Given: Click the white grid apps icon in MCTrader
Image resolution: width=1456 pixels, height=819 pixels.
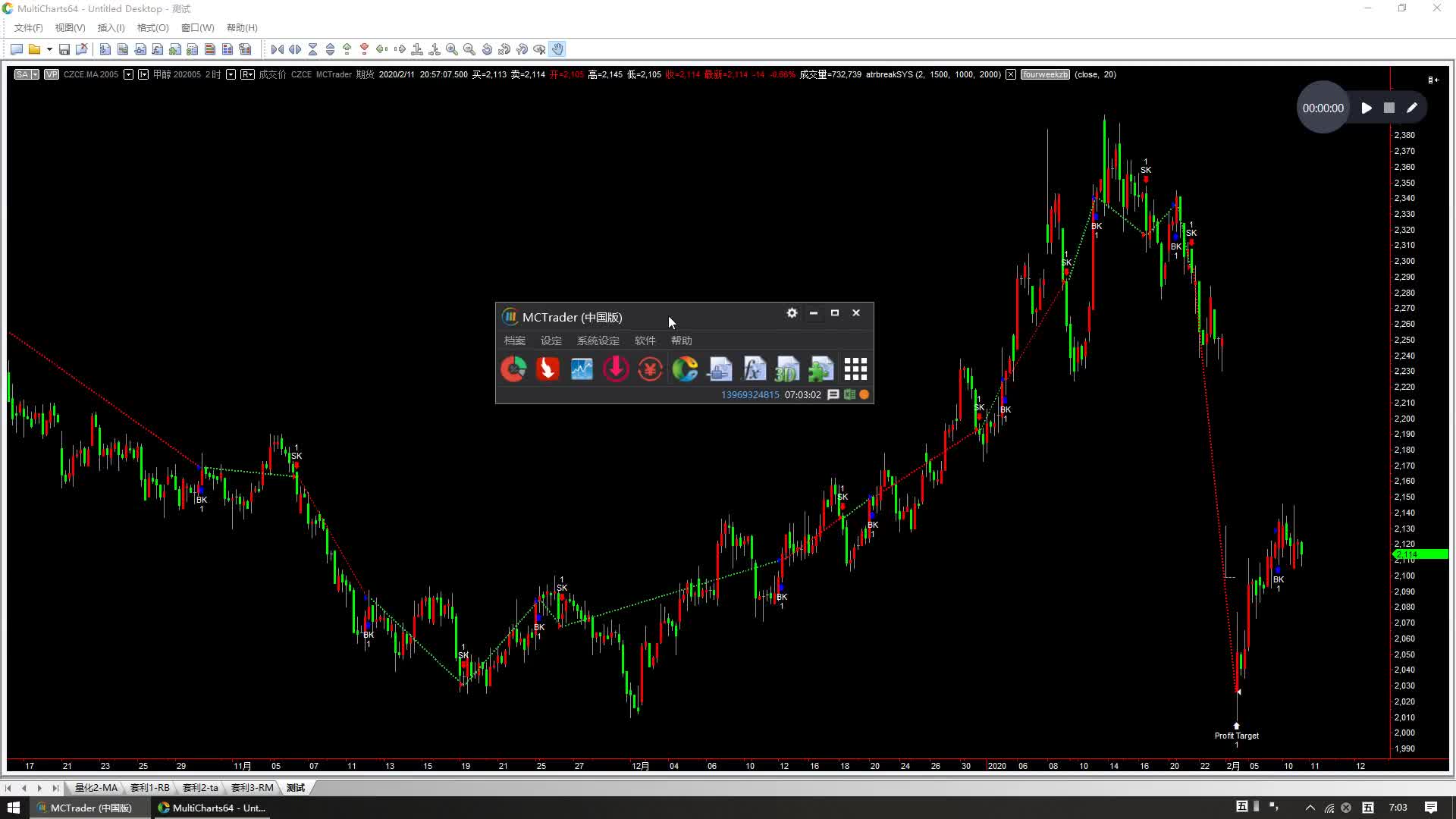Looking at the screenshot, I should point(855,369).
